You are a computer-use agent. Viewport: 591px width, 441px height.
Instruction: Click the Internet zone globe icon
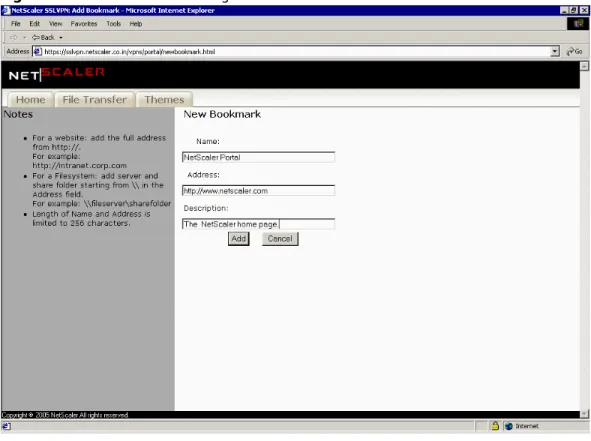[509, 426]
